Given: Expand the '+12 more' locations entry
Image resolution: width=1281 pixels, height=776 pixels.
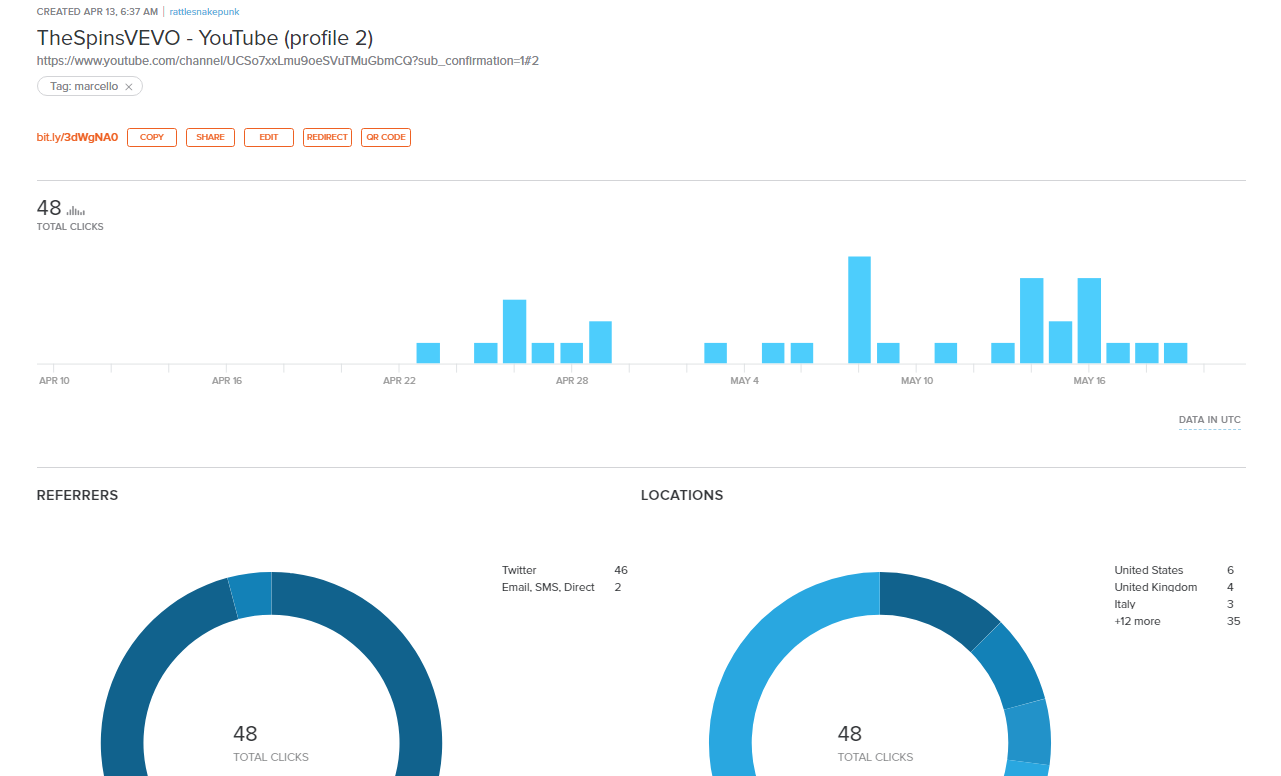Looking at the screenshot, I should [x=1138, y=621].
